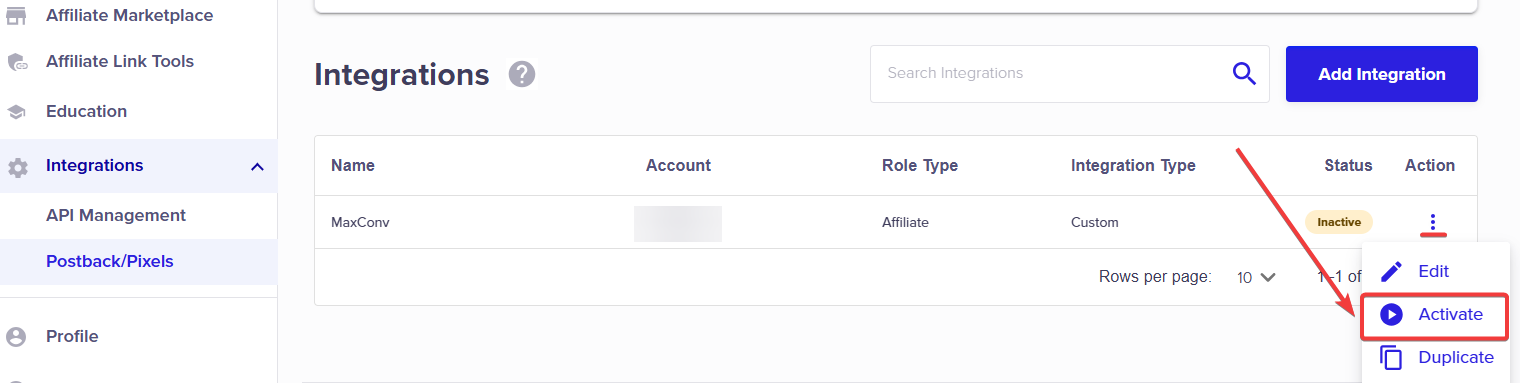This screenshot has width=1520, height=383.
Task: Click the Affiliate Link Tools shield icon
Action: pyautogui.click(x=17, y=62)
